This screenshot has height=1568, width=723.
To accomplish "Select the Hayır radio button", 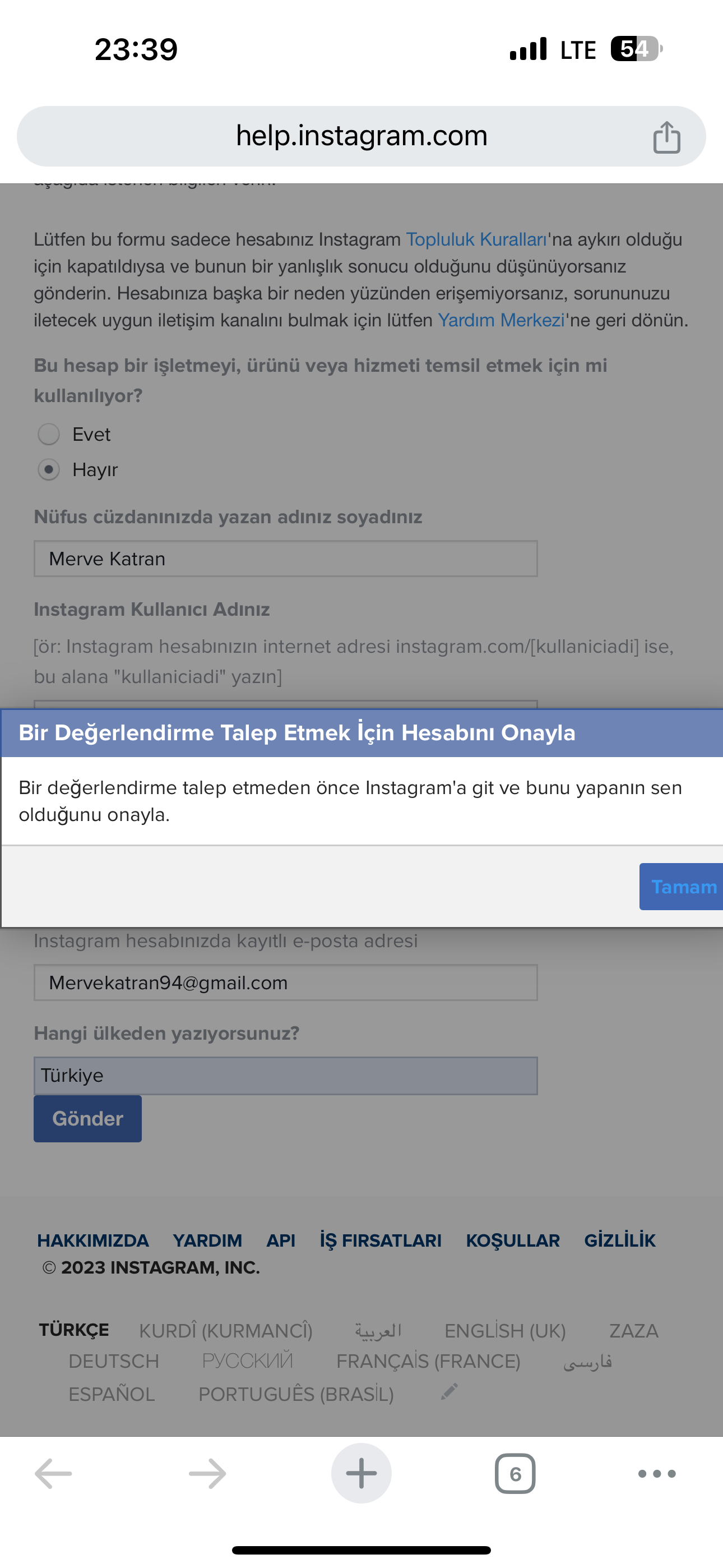I will click(x=49, y=470).
